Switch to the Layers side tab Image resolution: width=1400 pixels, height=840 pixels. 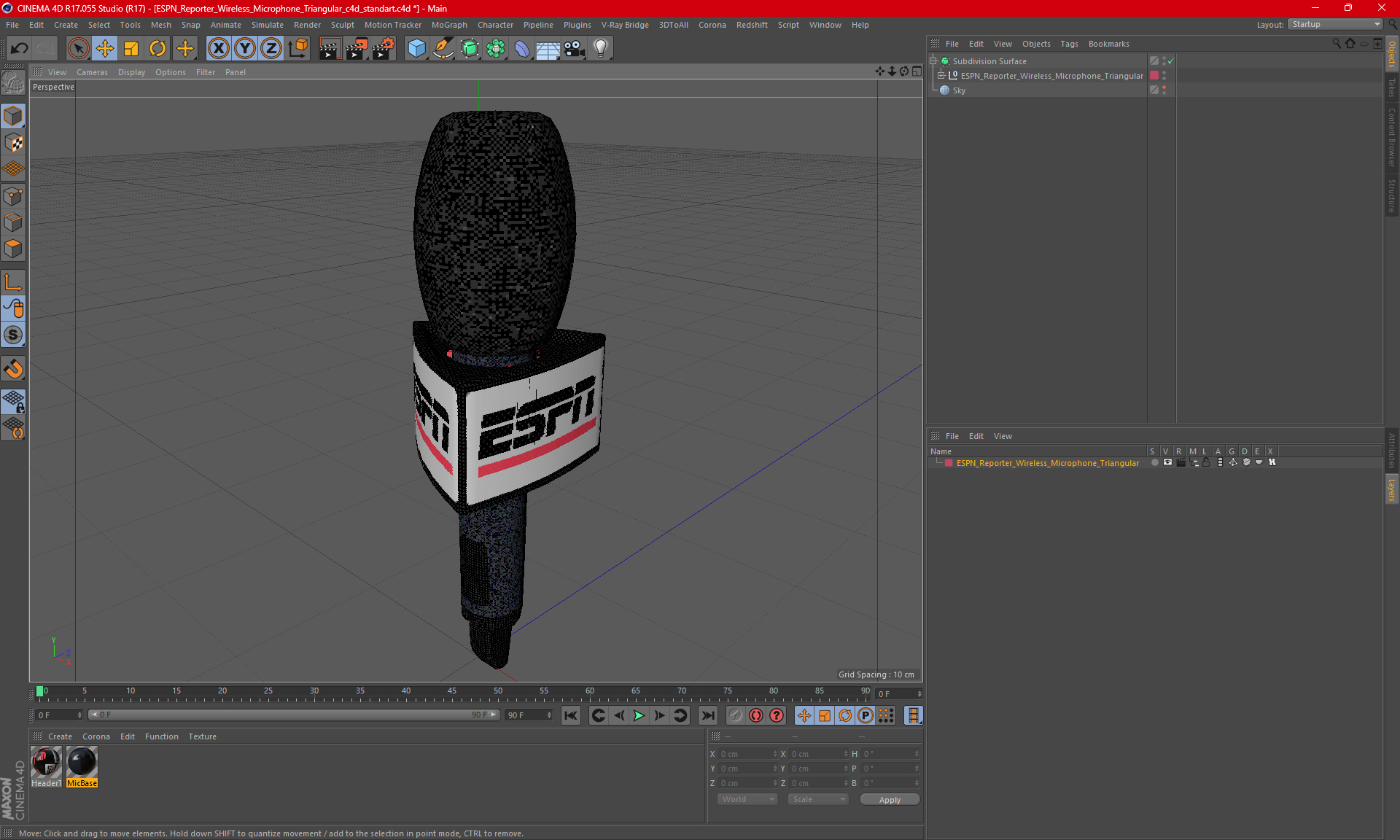1392,490
